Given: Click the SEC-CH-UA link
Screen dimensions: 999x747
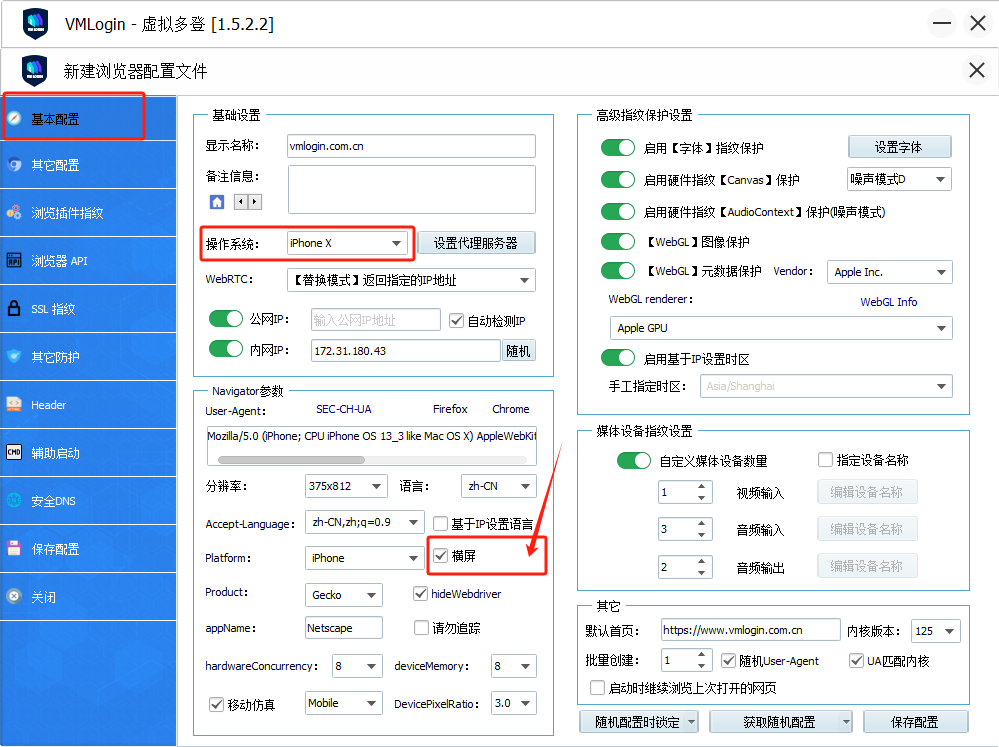Looking at the screenshot, I should click(x=344, y=409).
